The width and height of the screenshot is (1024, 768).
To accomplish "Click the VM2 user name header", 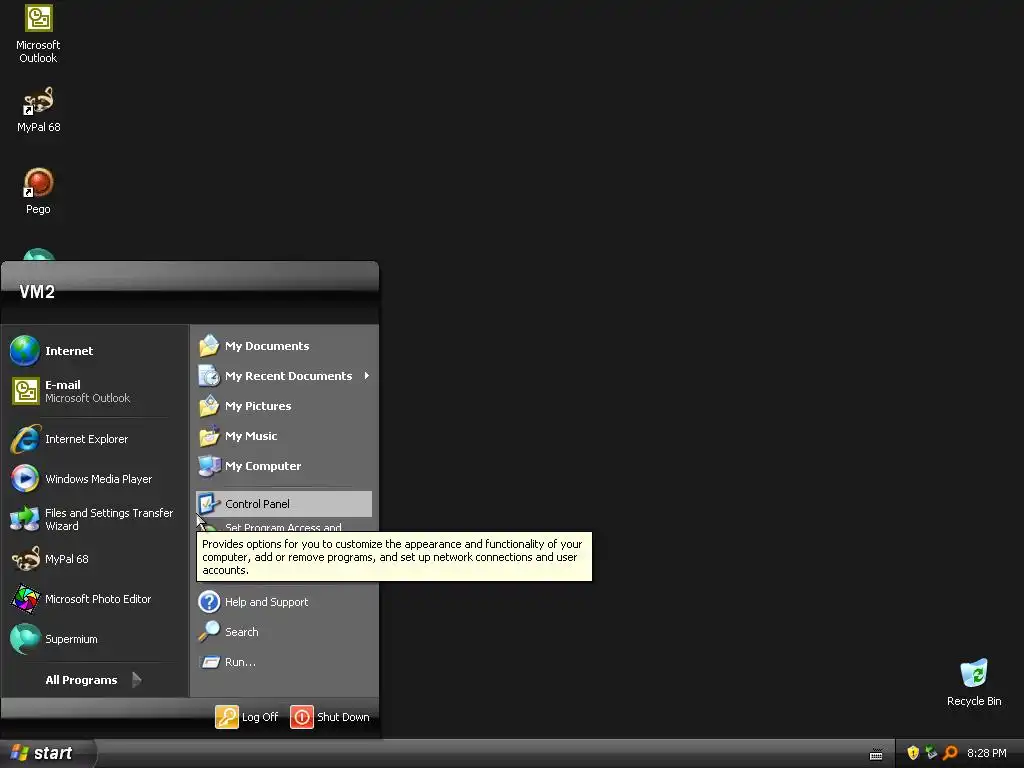I will [x=37, y=292].
